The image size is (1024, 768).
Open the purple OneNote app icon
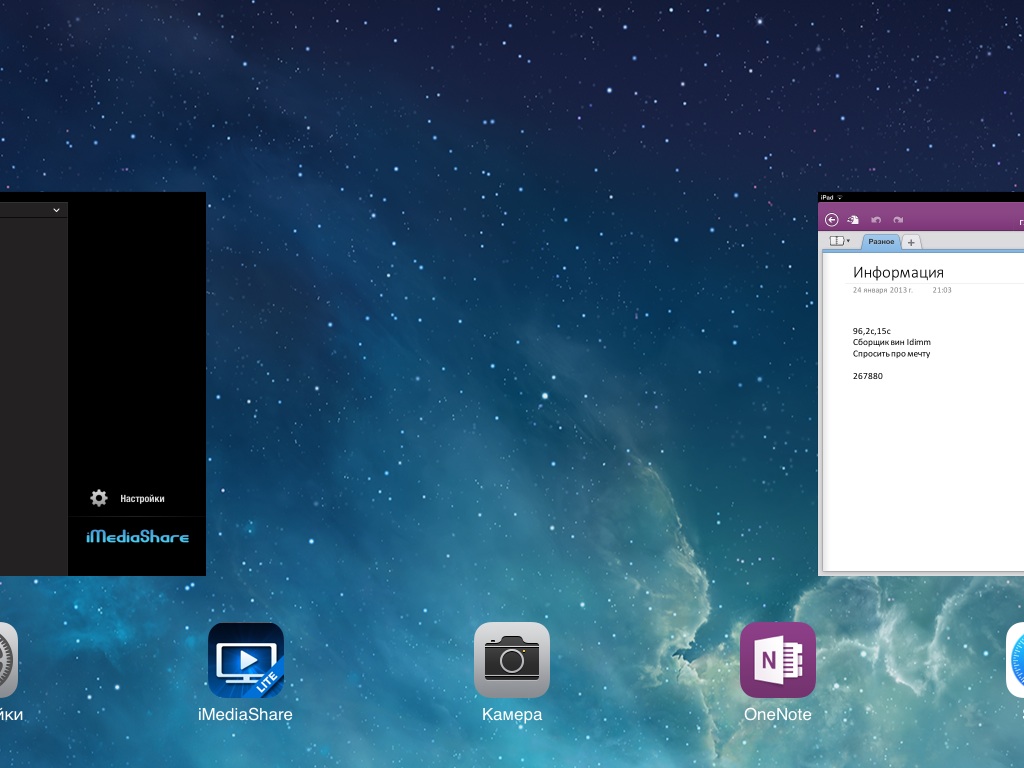(778, 660)
